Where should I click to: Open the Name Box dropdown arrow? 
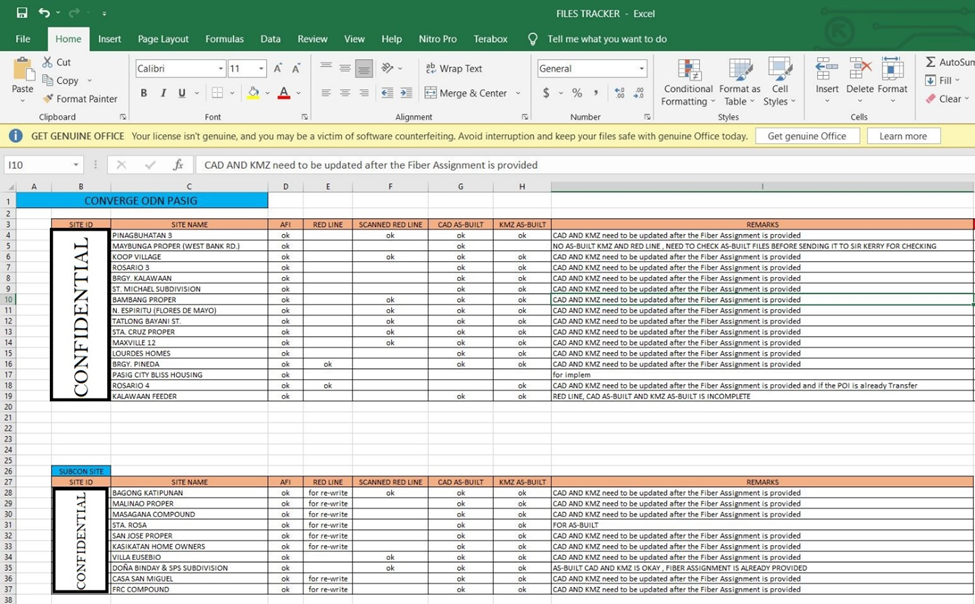(x=75, y=165)
